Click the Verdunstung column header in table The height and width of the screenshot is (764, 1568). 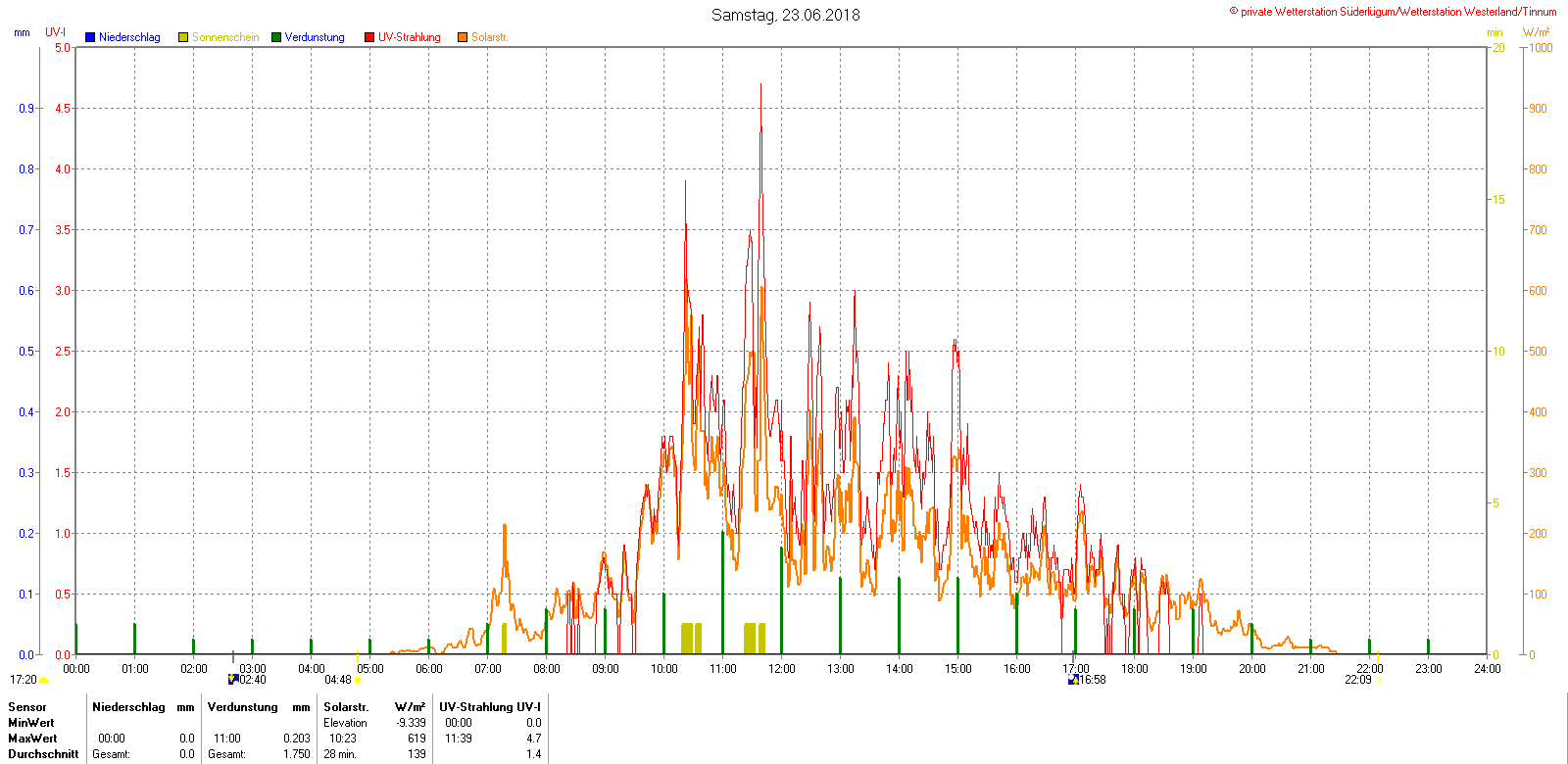243,707
